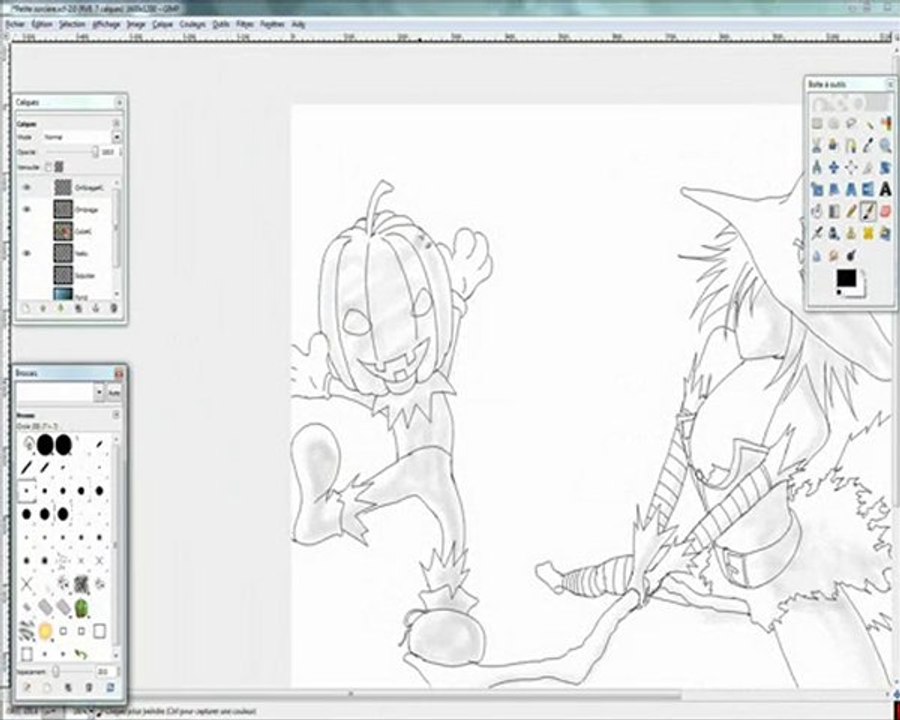Select the Crop tool
The width and height of the screenshot is (900, 720).
868,167
